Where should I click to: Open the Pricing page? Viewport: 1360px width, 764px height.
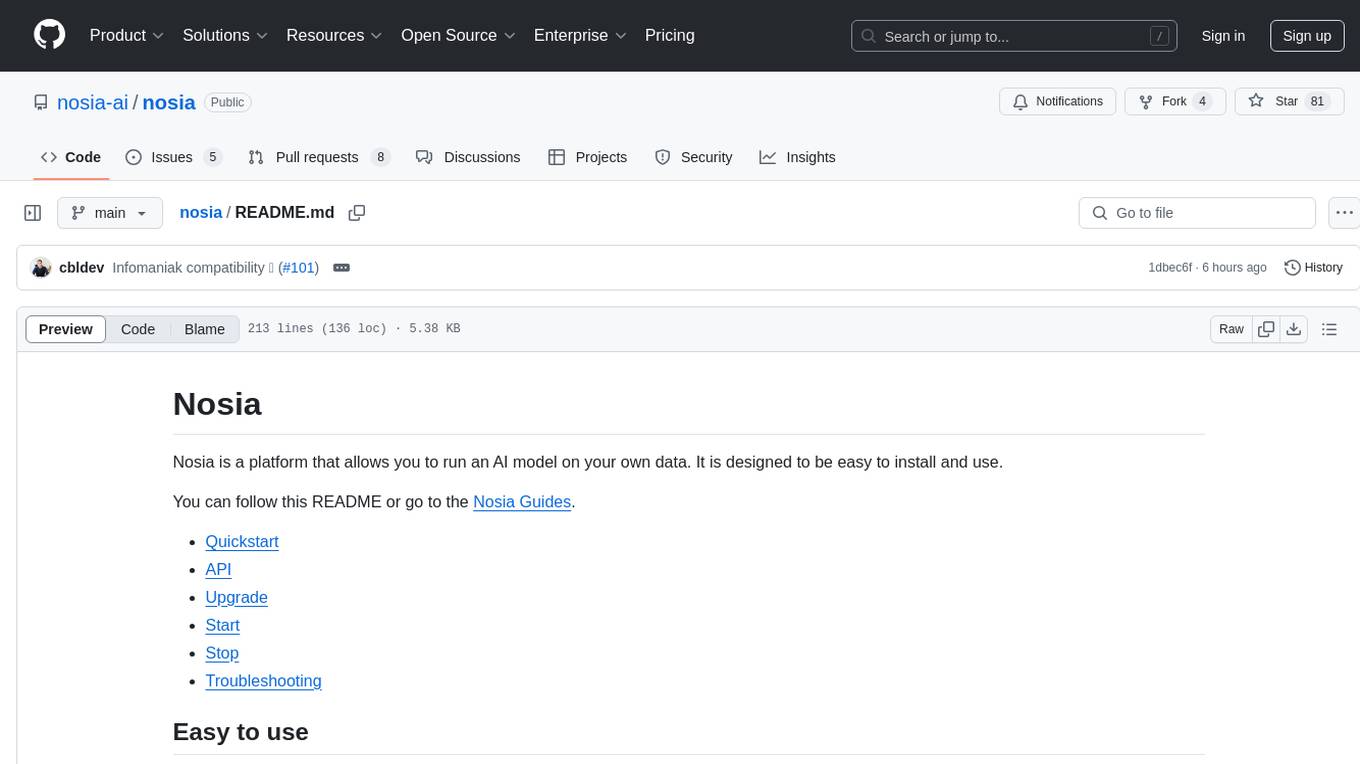click(x=670, y=35)
